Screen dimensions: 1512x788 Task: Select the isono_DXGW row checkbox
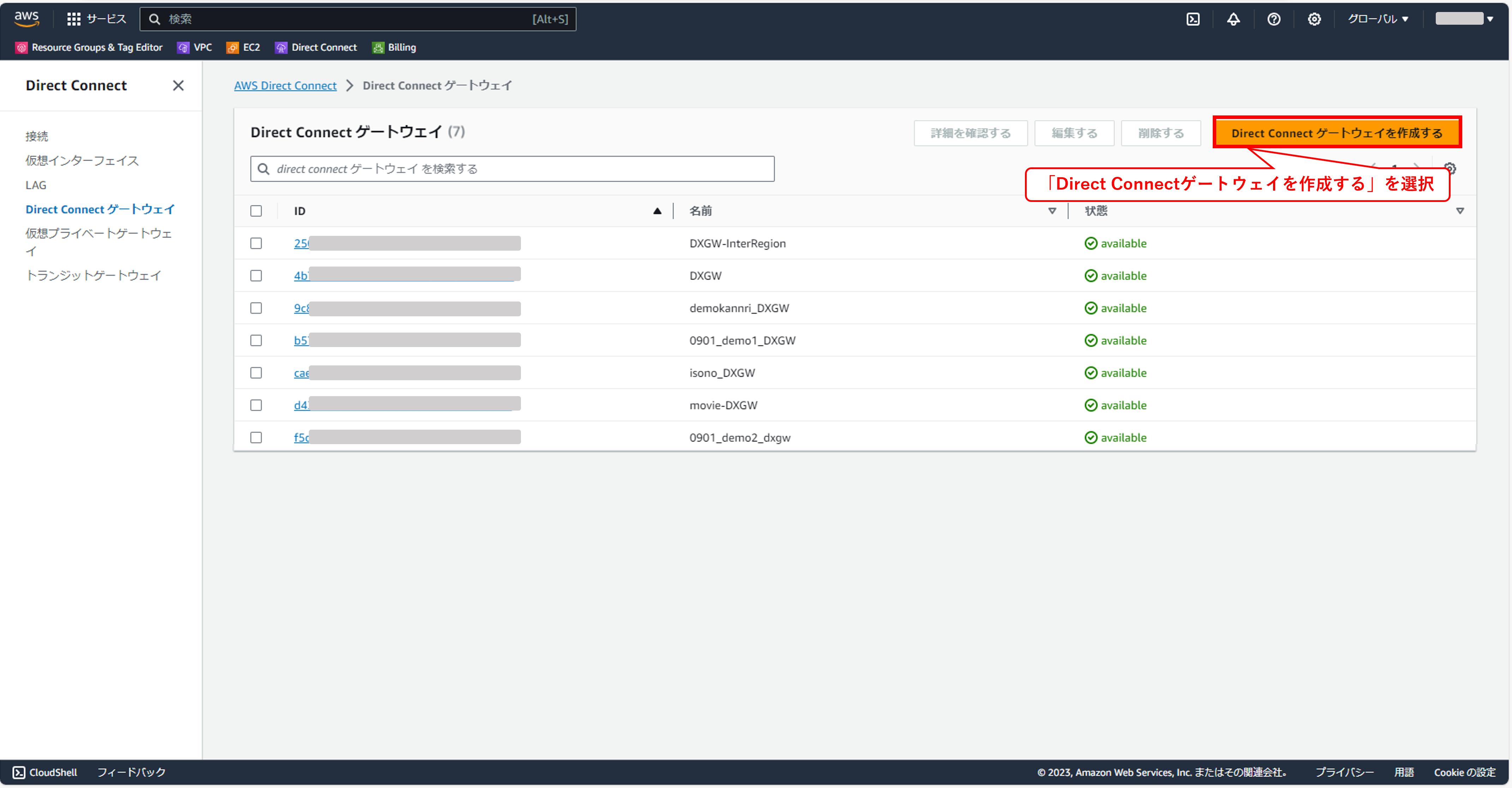(256, 373)
